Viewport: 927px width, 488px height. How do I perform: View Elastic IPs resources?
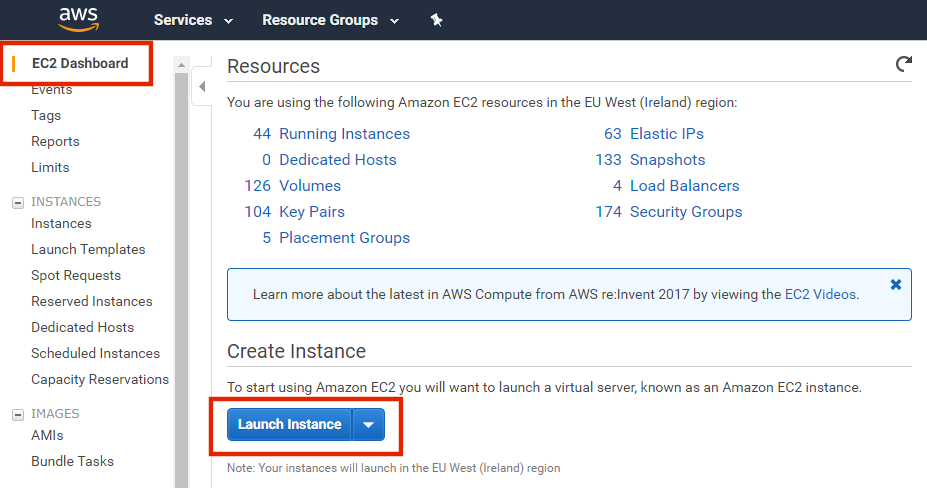tap(666, 134)
